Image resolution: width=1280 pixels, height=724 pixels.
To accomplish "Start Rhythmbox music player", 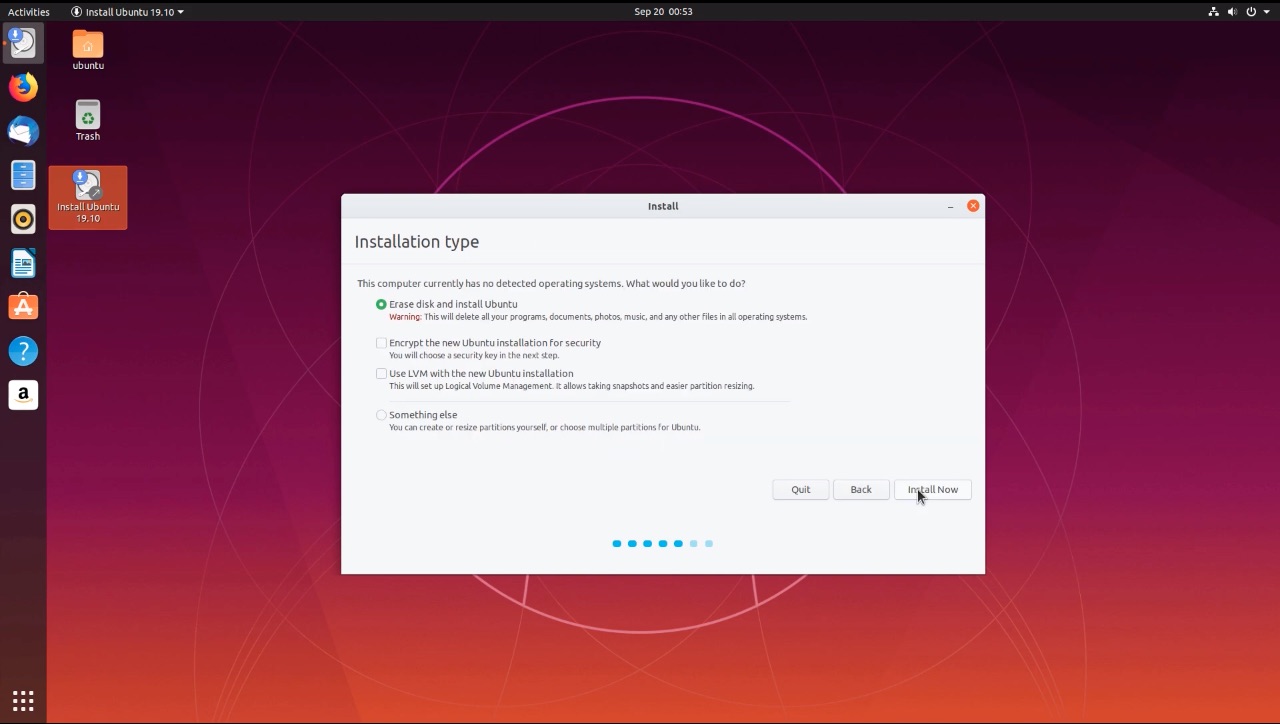I will point(23,219).
